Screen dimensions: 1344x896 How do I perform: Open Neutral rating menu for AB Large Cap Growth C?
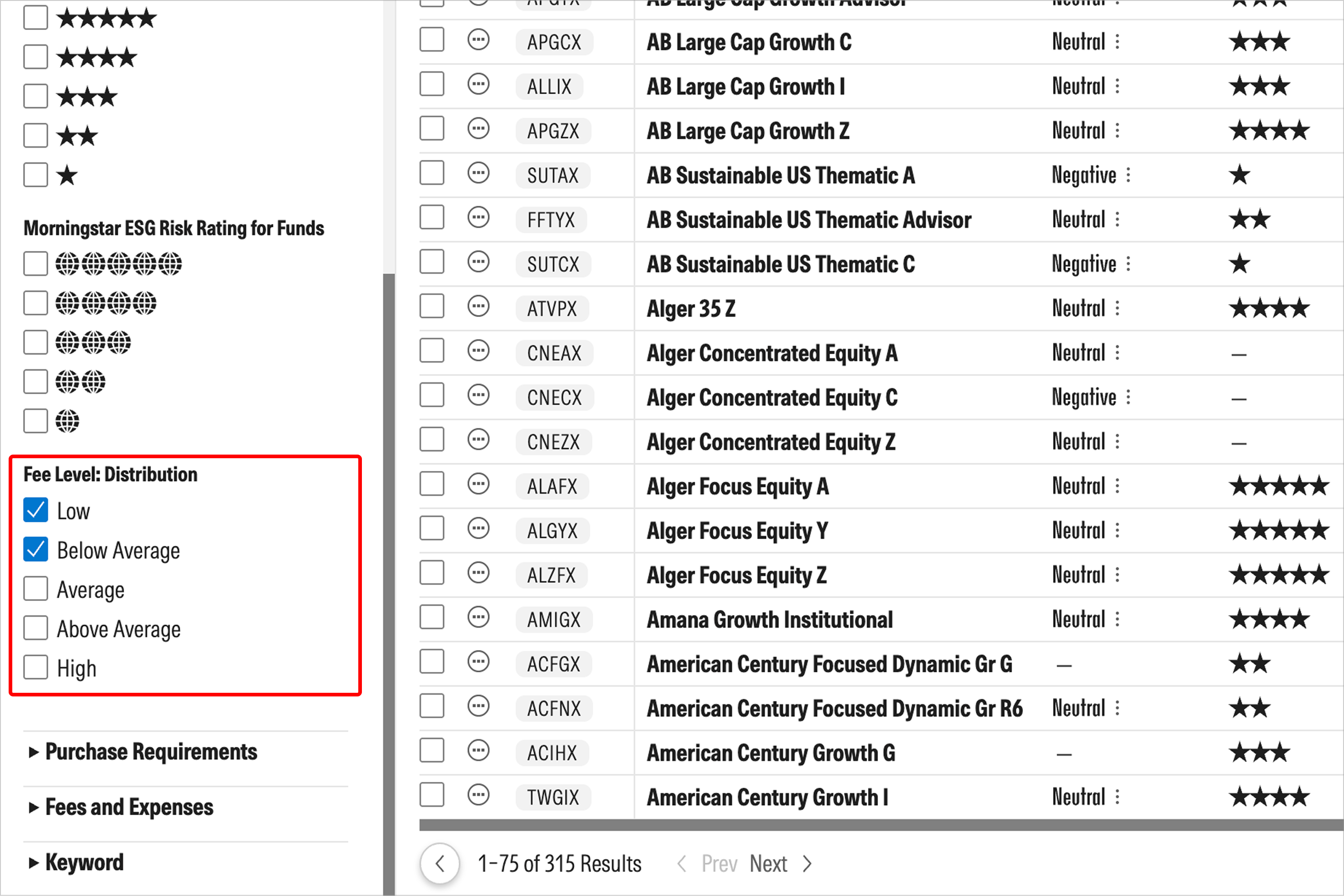click(1117, 42)
